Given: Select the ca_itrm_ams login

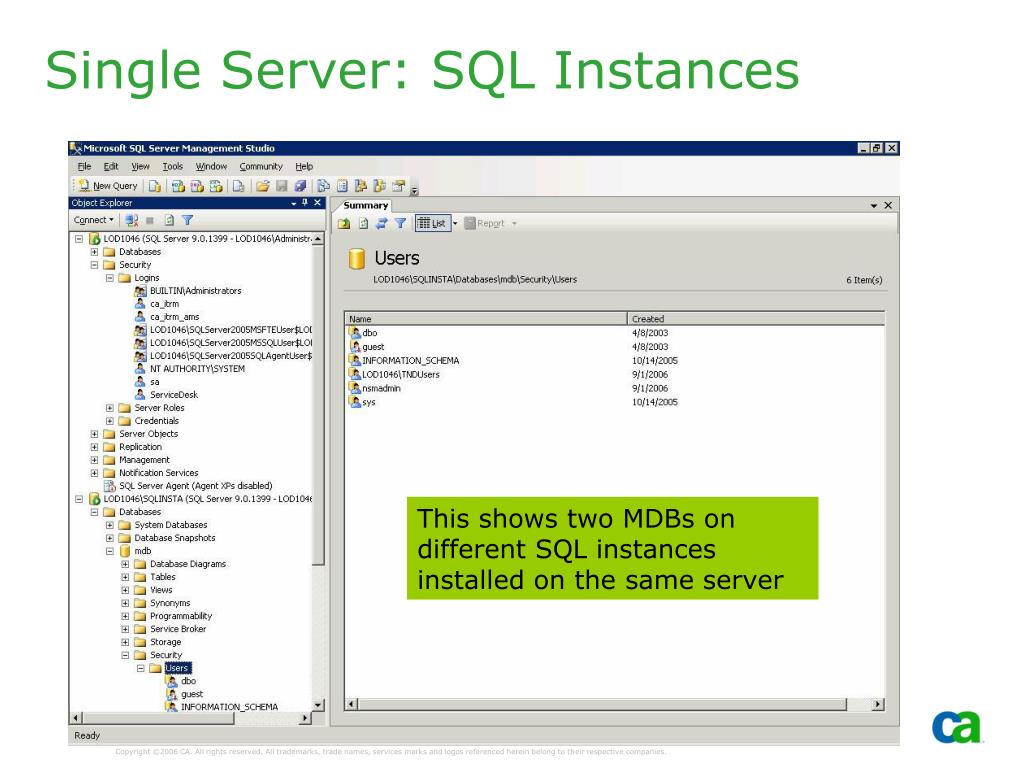Looking at the screenshot, I should pos(174,317).
